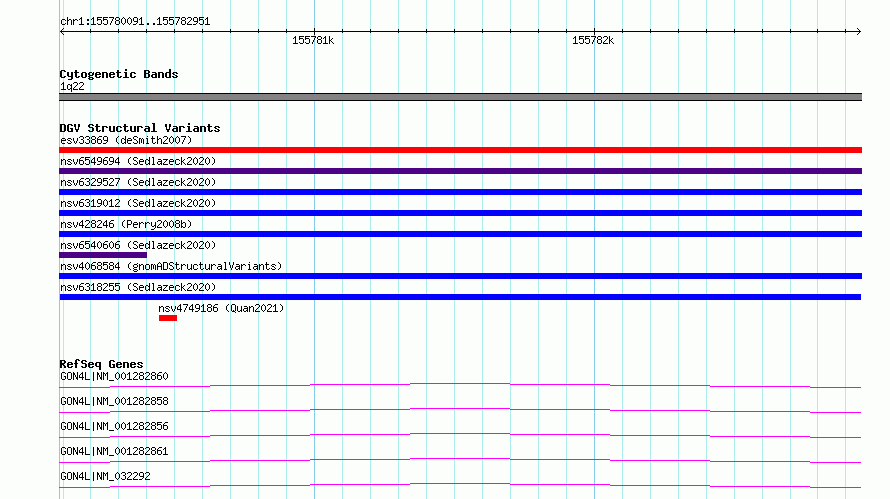The image size is (890, 499).
Task: Open GON4L|NM_001282856 transcript label
Action: pos(114,426)
